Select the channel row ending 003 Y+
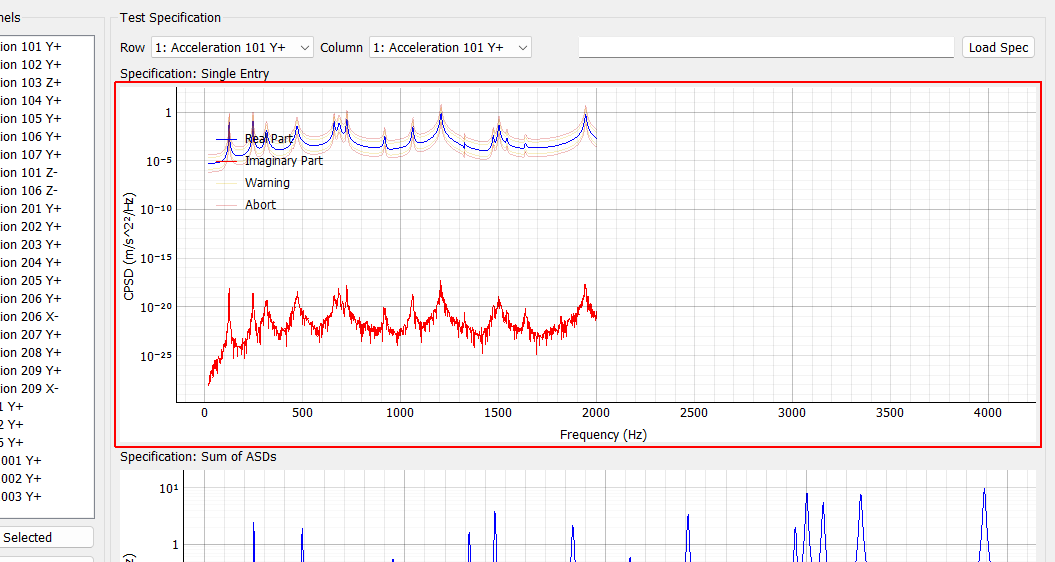Image resolution: width=1055 pixels, height=562 pixels. [x=46, y=497]
